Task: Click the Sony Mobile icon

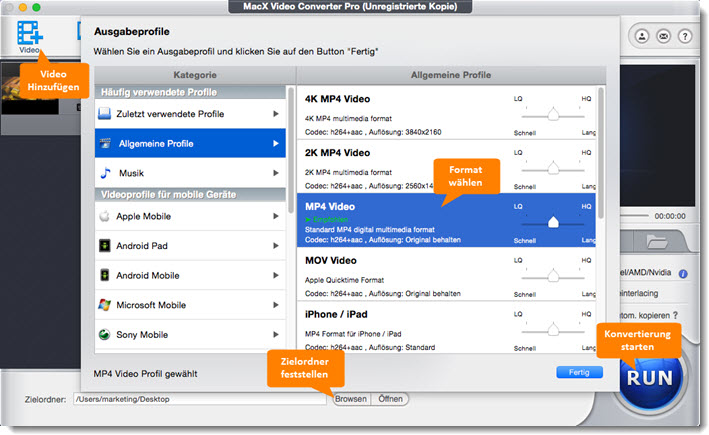Action: 104,335
